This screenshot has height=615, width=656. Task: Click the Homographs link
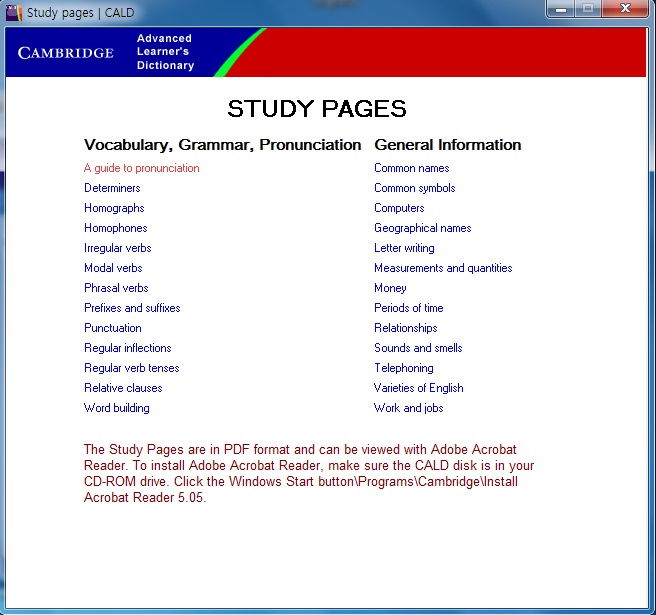(x=114, y=208)
